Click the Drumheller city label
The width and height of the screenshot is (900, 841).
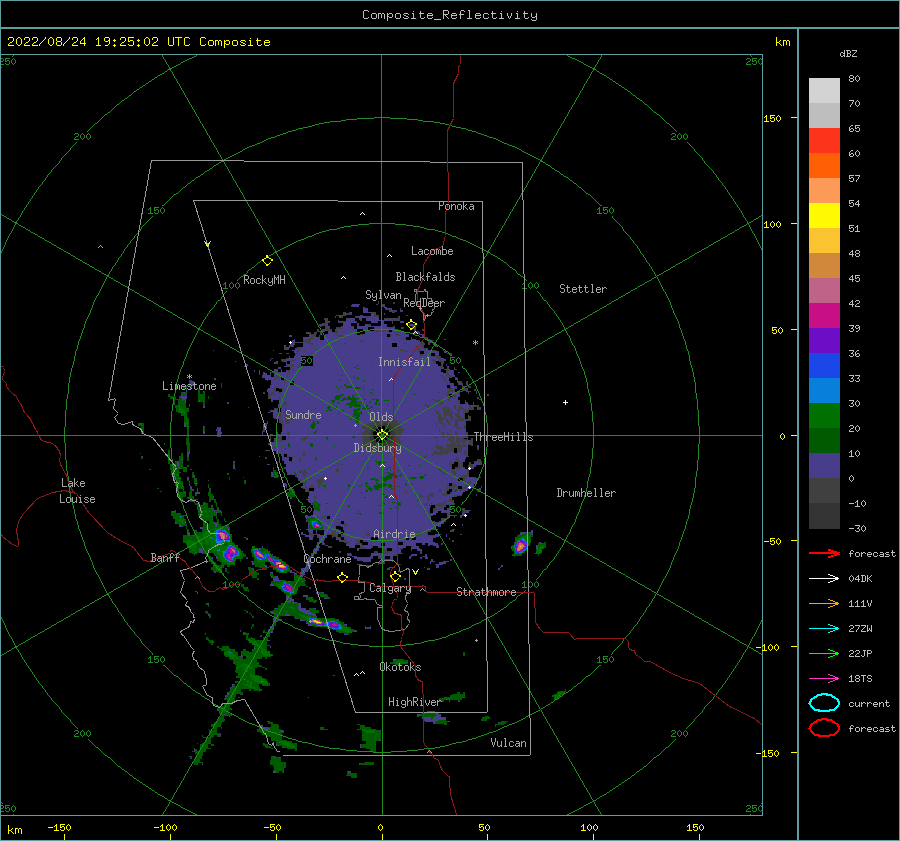586,493
